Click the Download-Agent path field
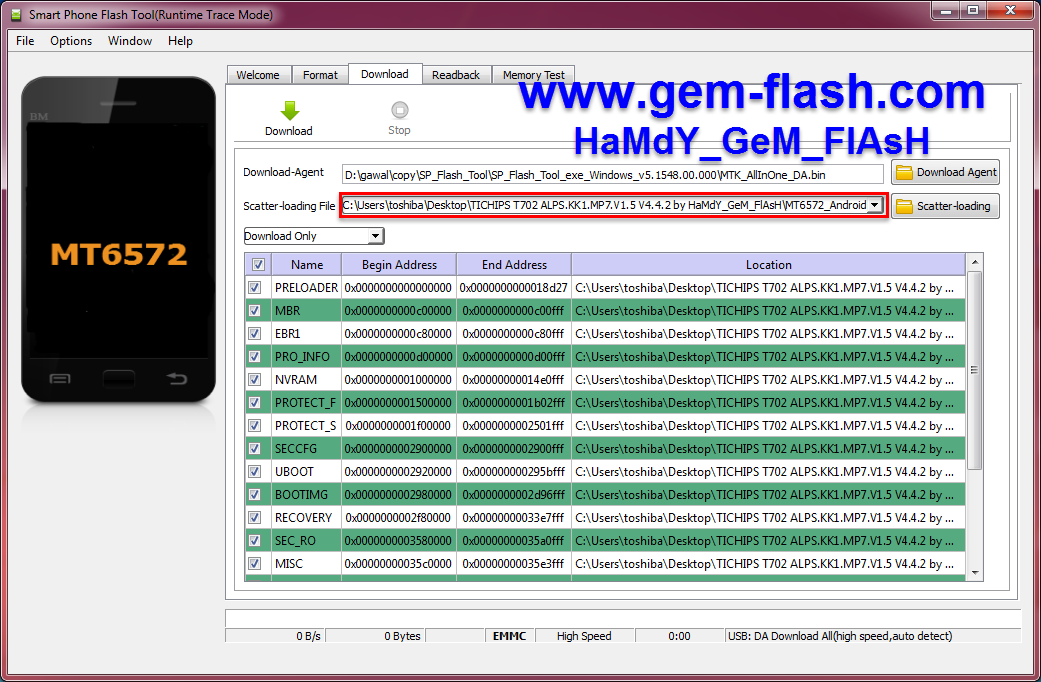Image resolution: width=1041 pixels, height=682 pixels. click(x=612, y=175)
